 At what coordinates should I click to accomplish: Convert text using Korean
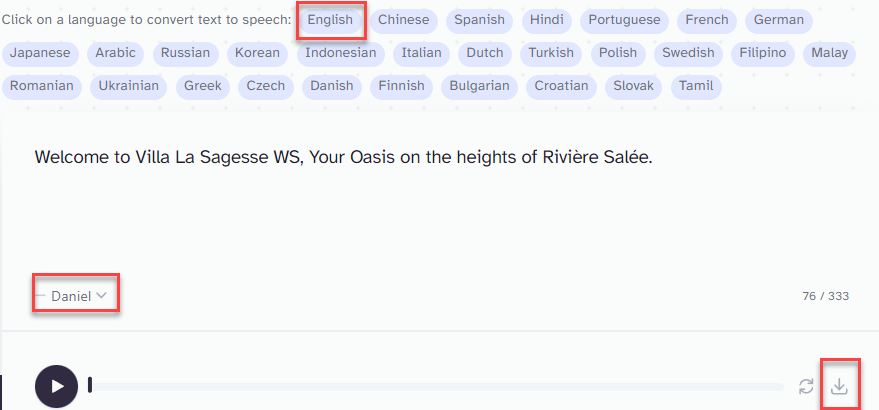point(257,53)
